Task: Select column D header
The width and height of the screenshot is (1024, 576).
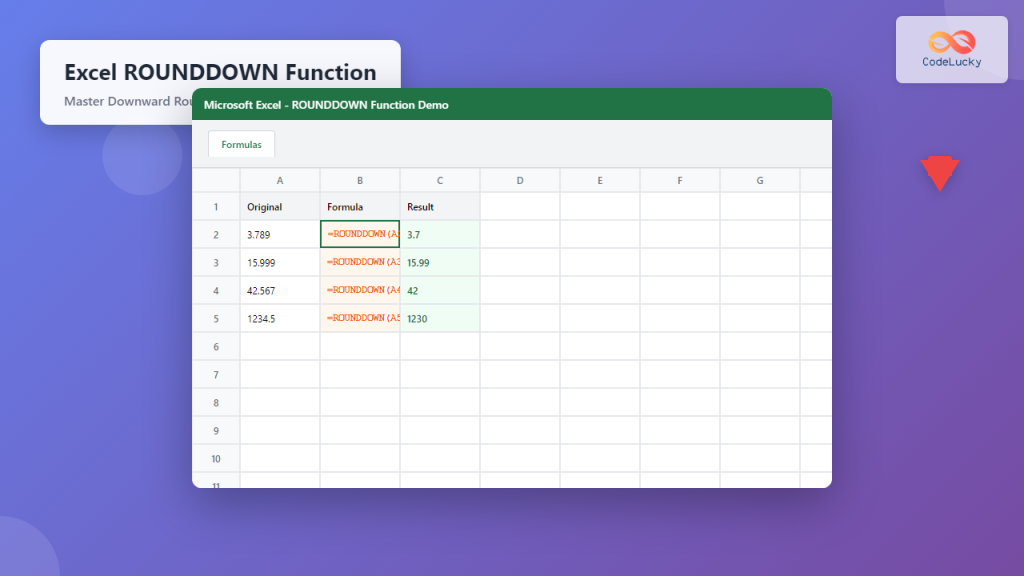Action: click(520, 180)
